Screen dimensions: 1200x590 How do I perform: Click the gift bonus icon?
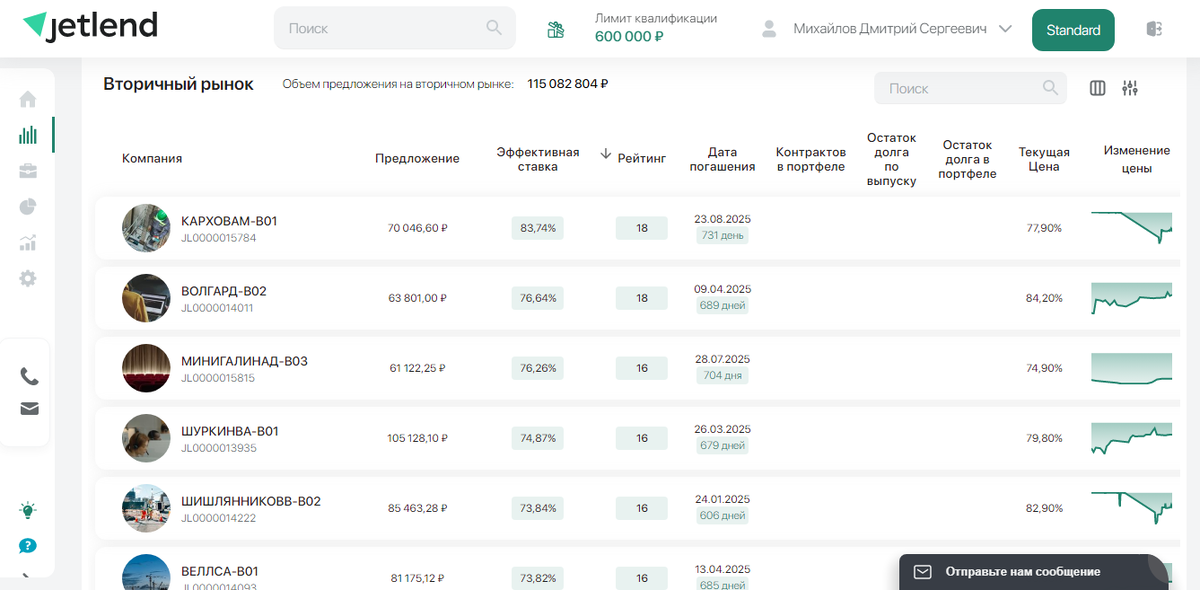click(556, 30)
